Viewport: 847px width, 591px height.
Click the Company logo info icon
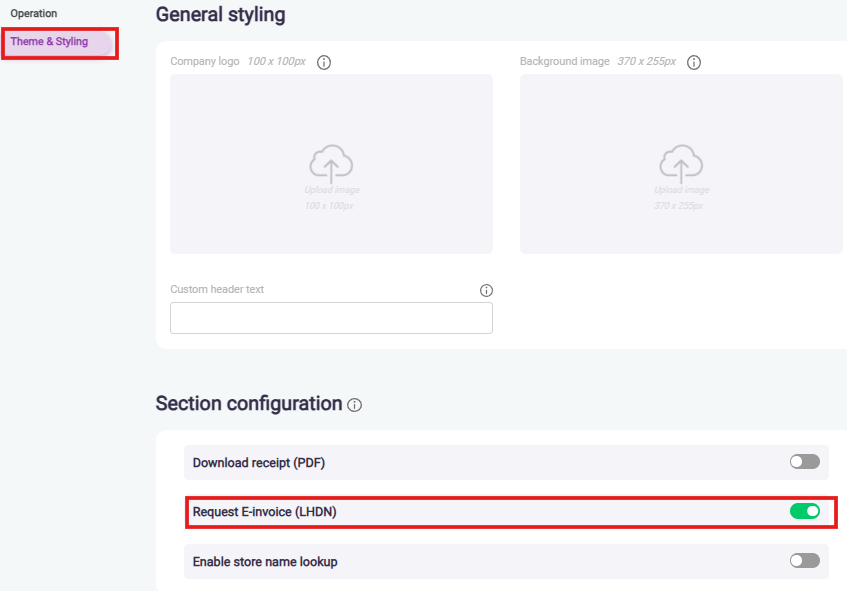(324, 62)
